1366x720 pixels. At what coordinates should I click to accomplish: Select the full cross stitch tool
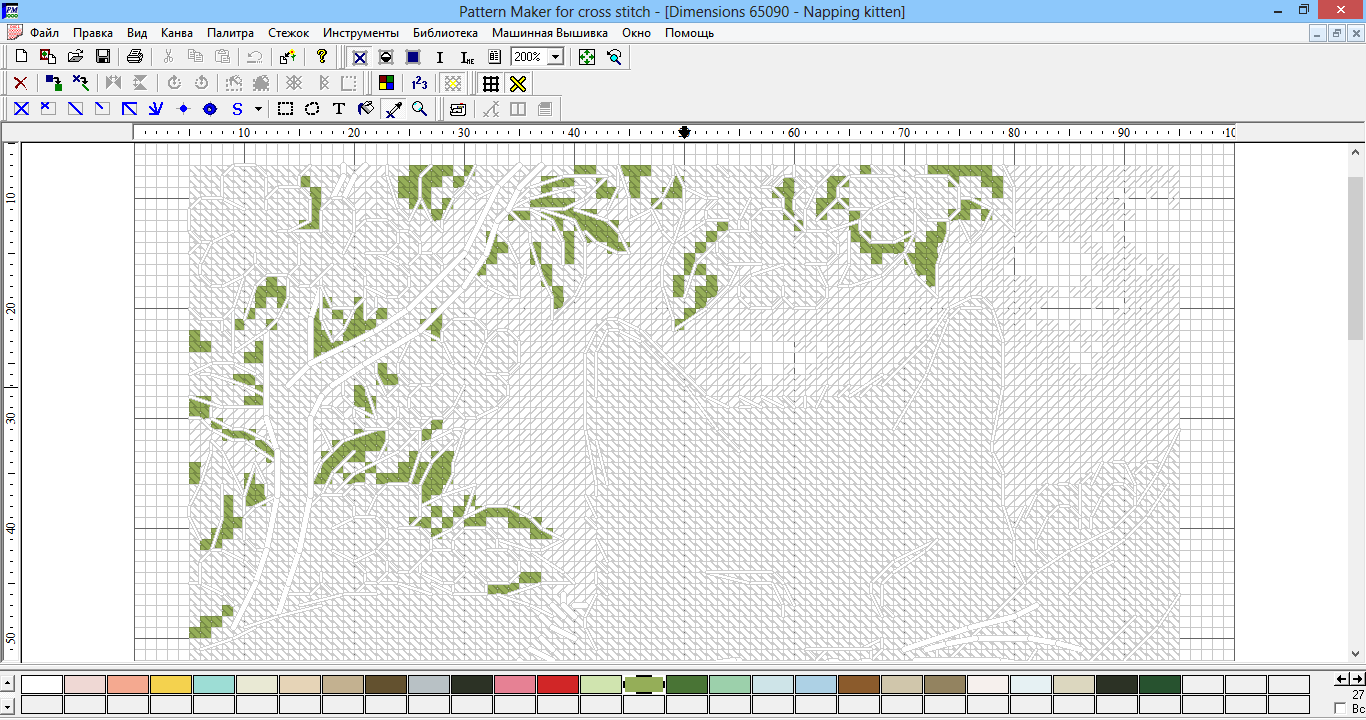[21, 109]
